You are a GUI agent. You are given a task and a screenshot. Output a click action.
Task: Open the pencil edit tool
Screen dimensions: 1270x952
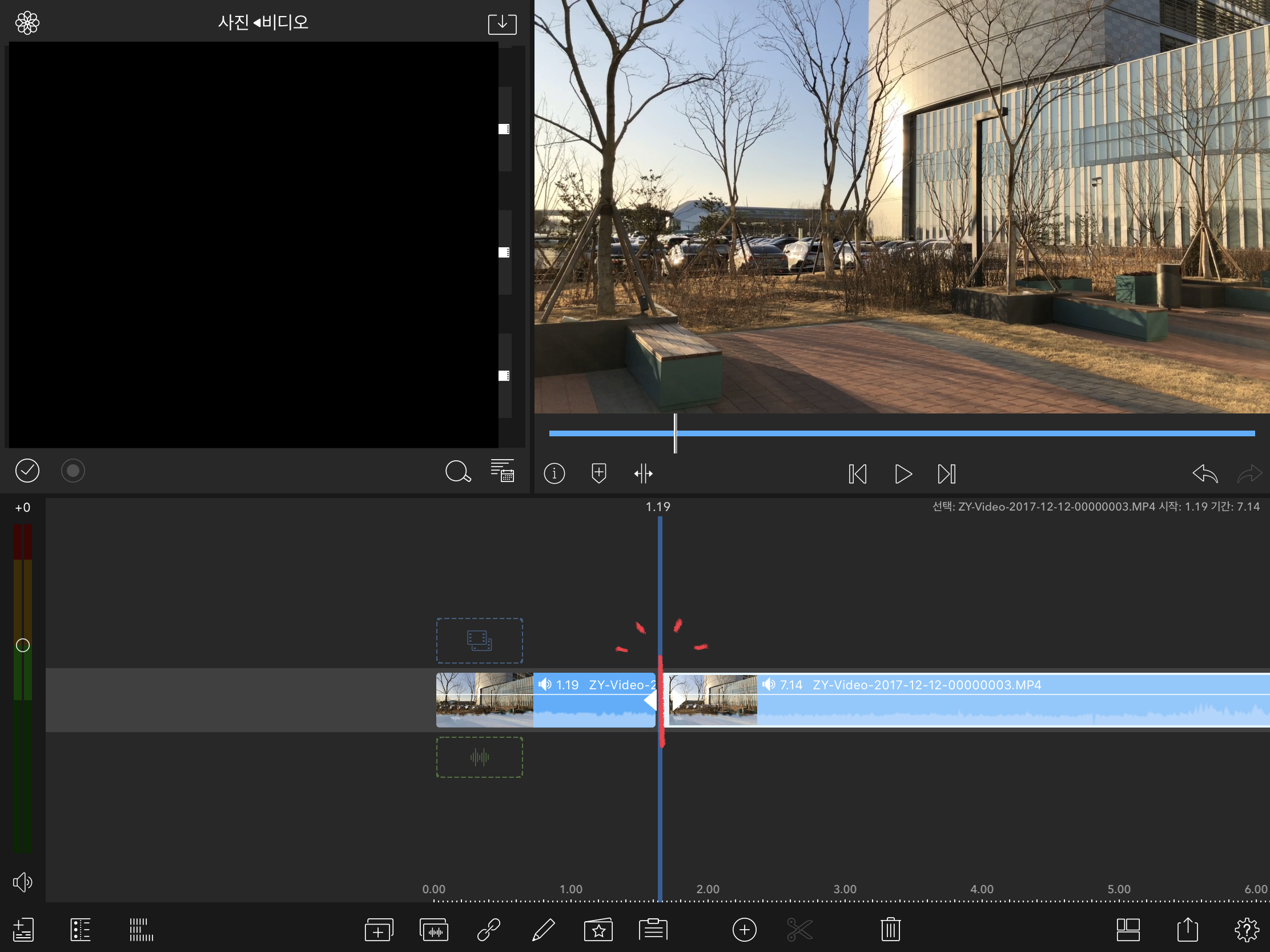coord(543,930)
